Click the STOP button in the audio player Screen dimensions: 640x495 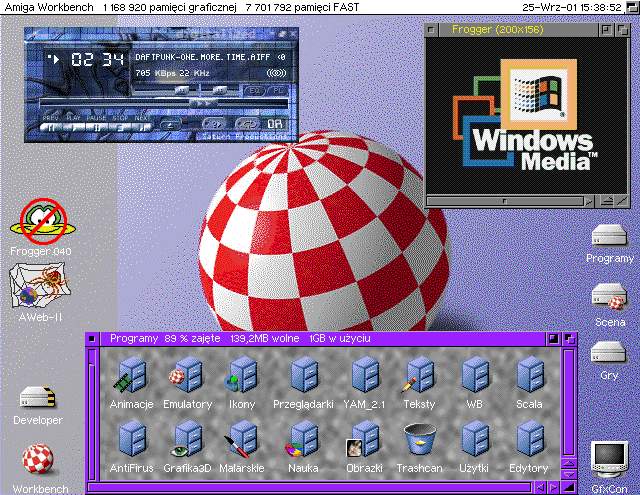(120, 127)
